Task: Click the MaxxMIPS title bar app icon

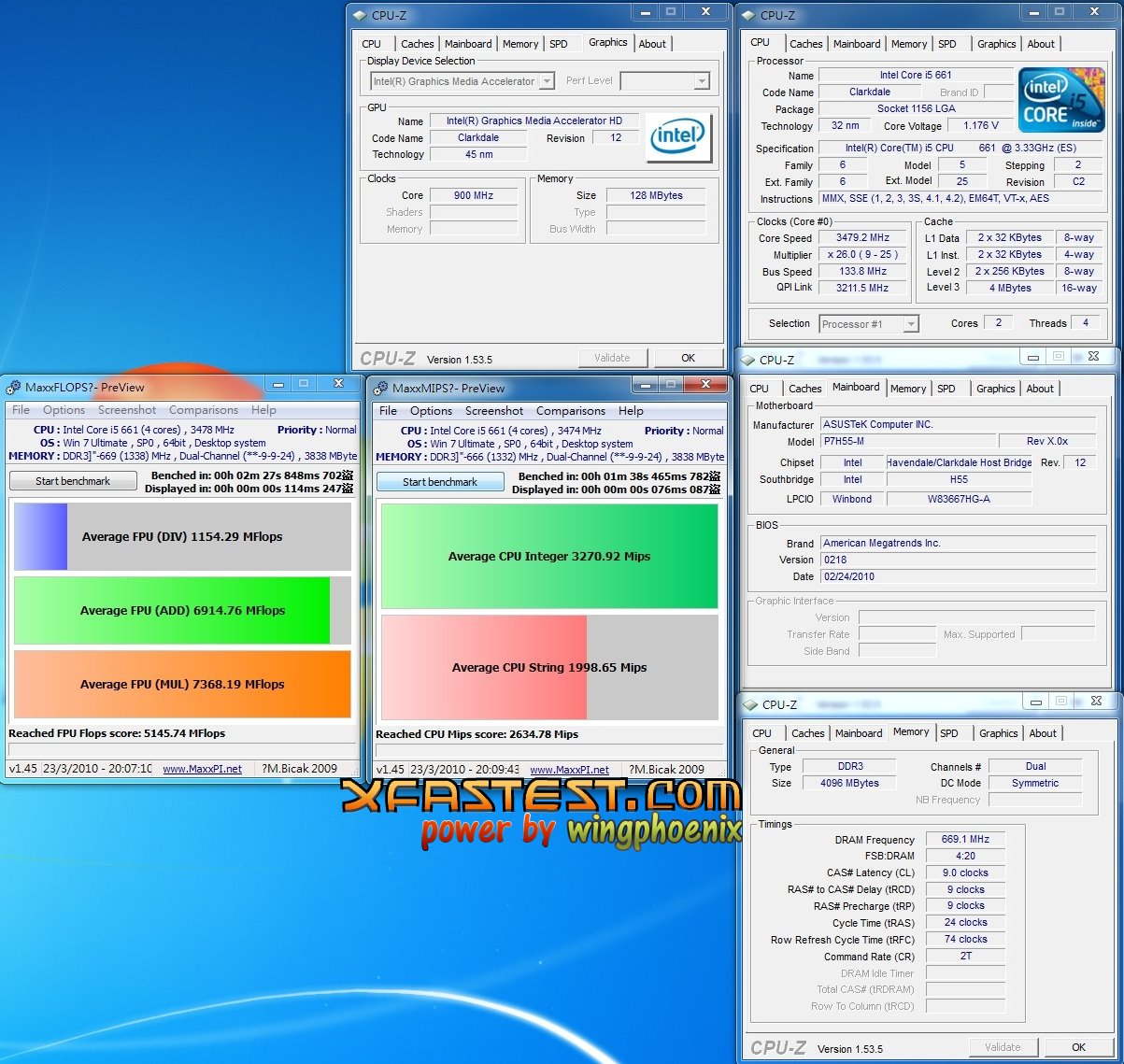Action: (380, 388)
